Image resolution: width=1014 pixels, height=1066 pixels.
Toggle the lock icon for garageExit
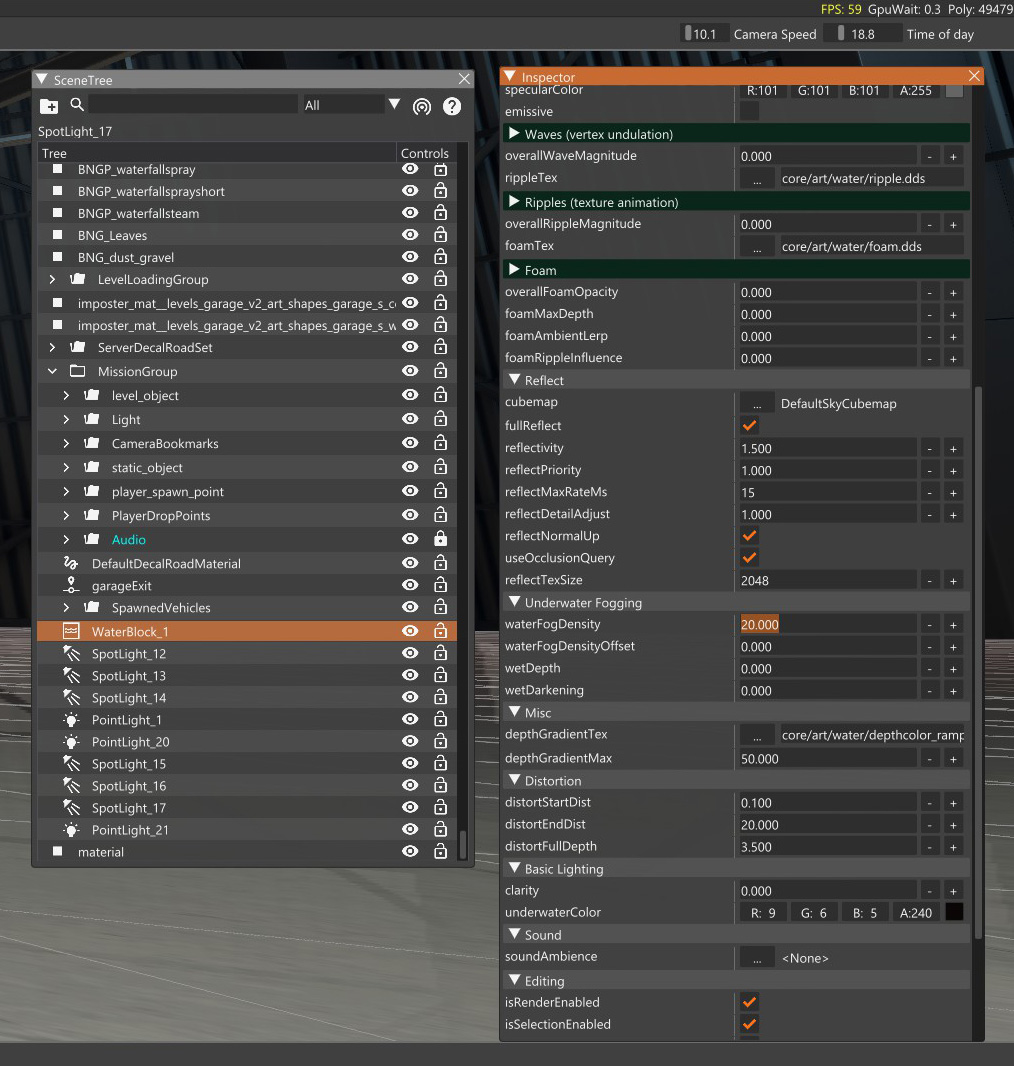click(440, 585)
